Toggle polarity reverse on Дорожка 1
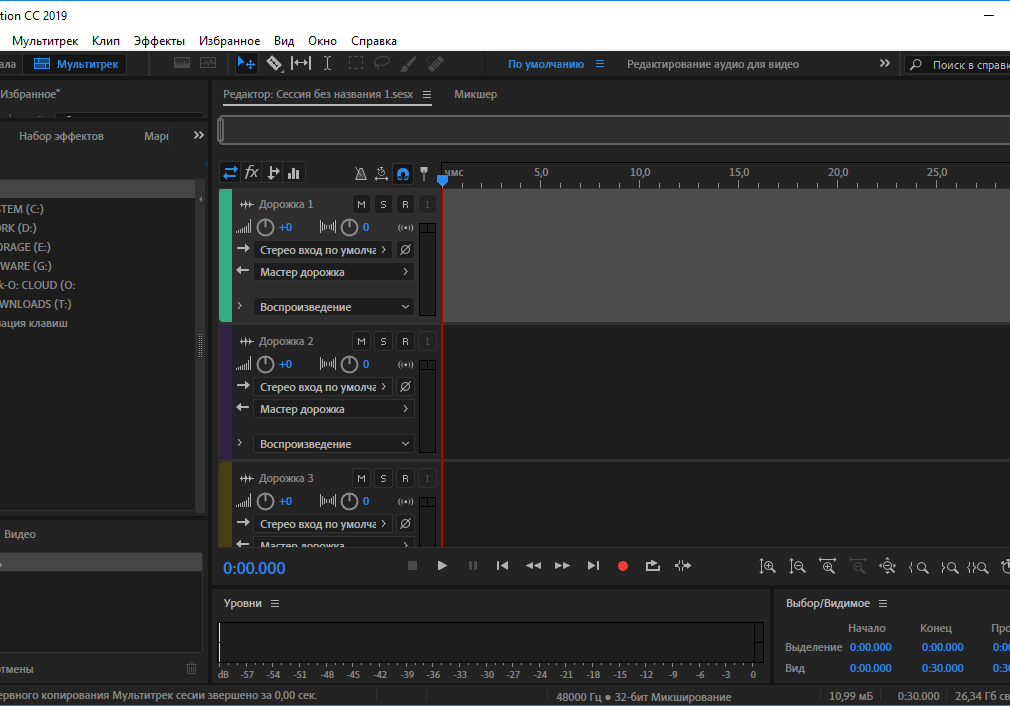Image resolution: width=1010 pixels, height=706 pixels. (405, 250)
